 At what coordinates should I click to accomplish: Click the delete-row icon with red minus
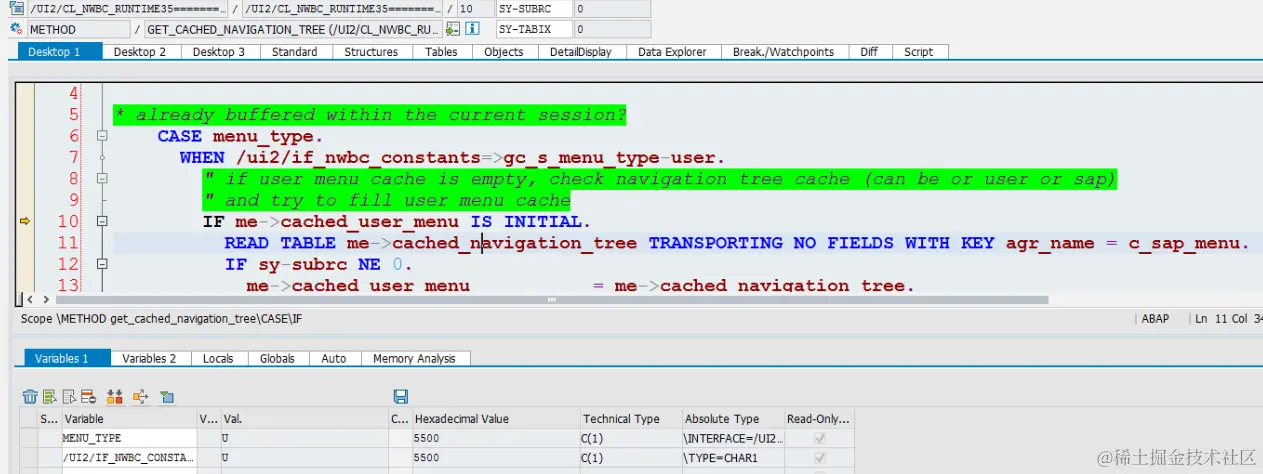coord(88,397)
